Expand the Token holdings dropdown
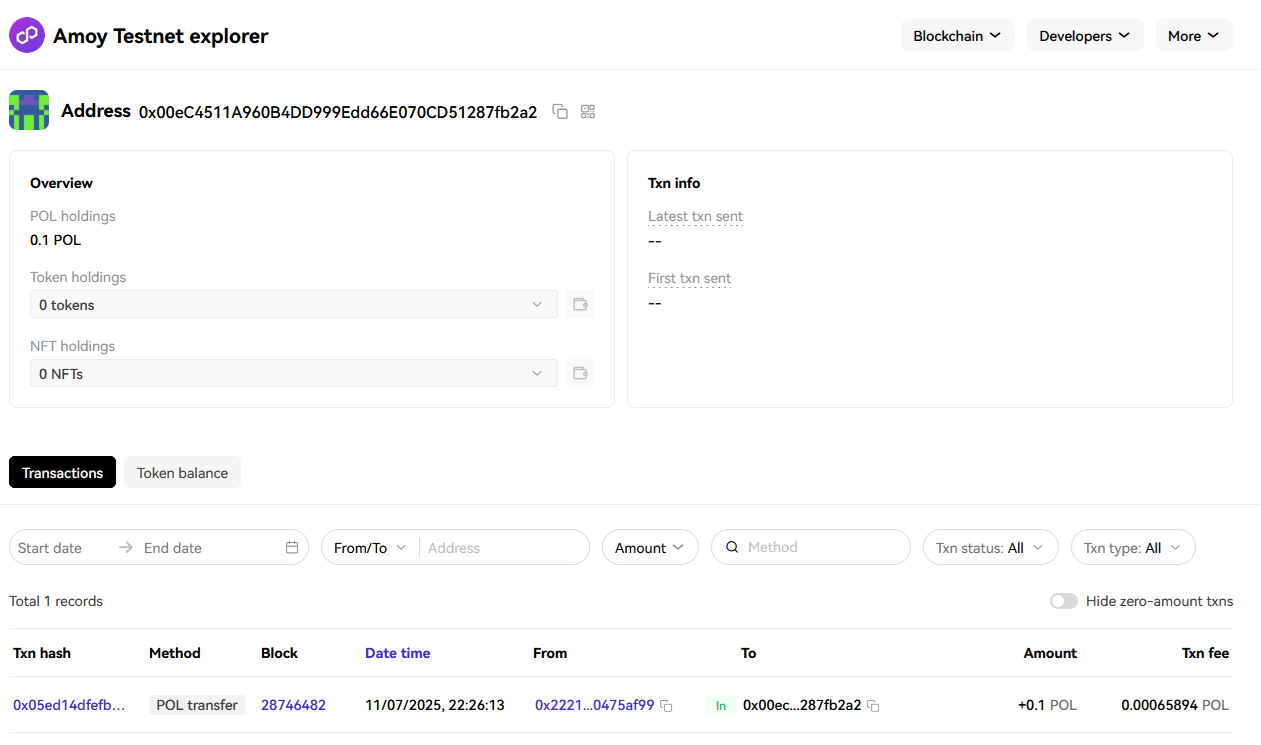Viewport: 1261px width, 745px height. point(293,304)
